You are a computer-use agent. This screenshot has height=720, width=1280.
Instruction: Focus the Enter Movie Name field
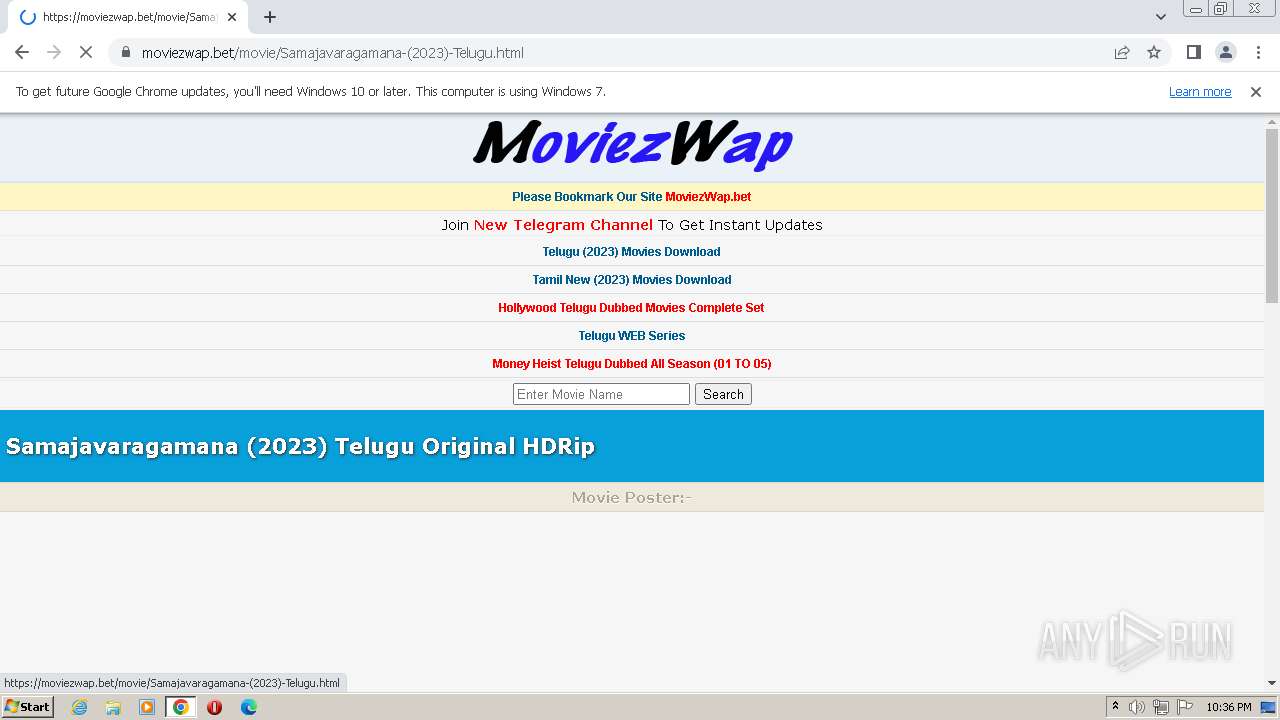601,394
